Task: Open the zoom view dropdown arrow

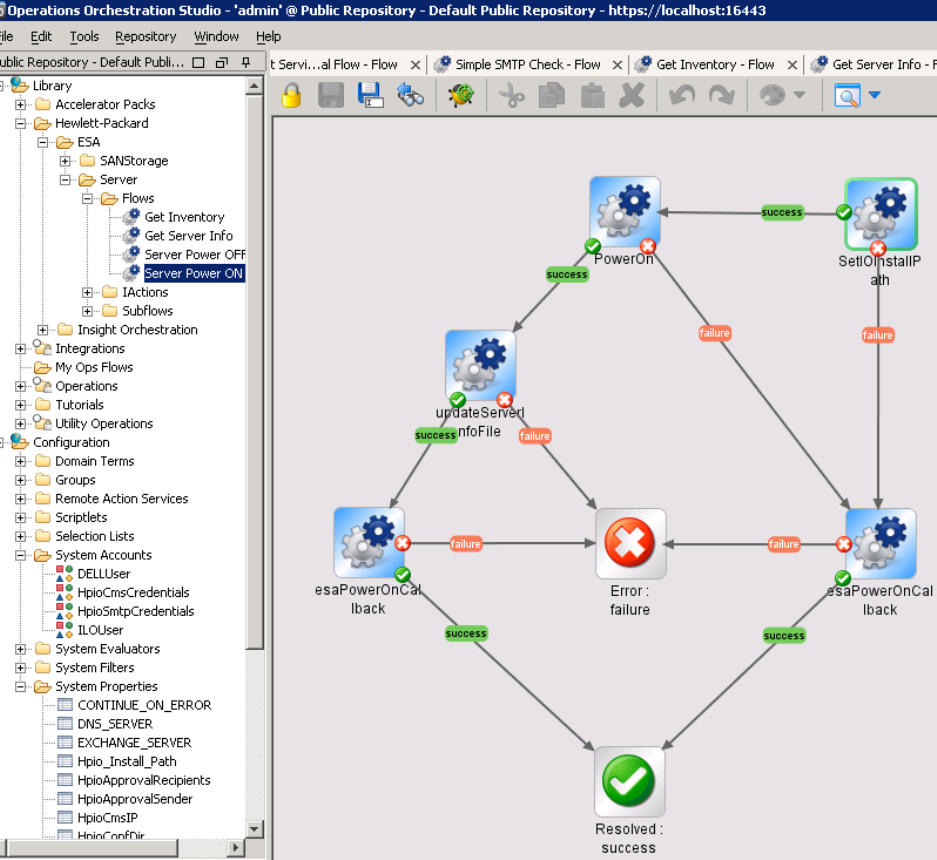Action: click(x=874, y=94)
